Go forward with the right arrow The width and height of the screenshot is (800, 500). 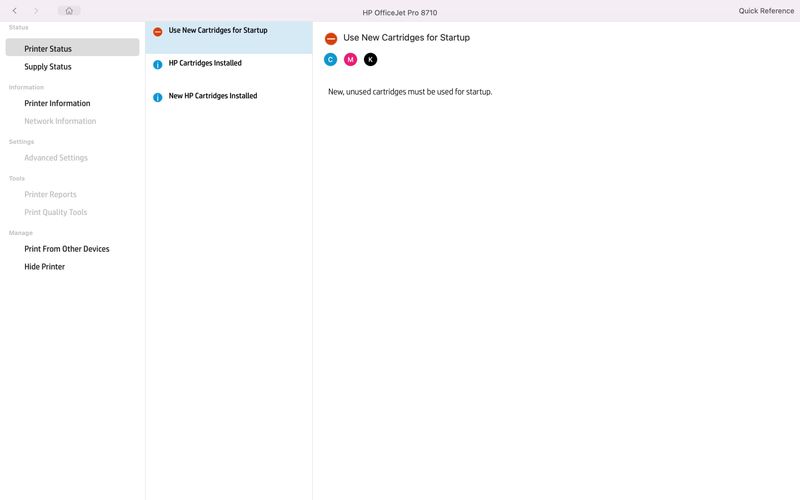click(x=36, y=11)
